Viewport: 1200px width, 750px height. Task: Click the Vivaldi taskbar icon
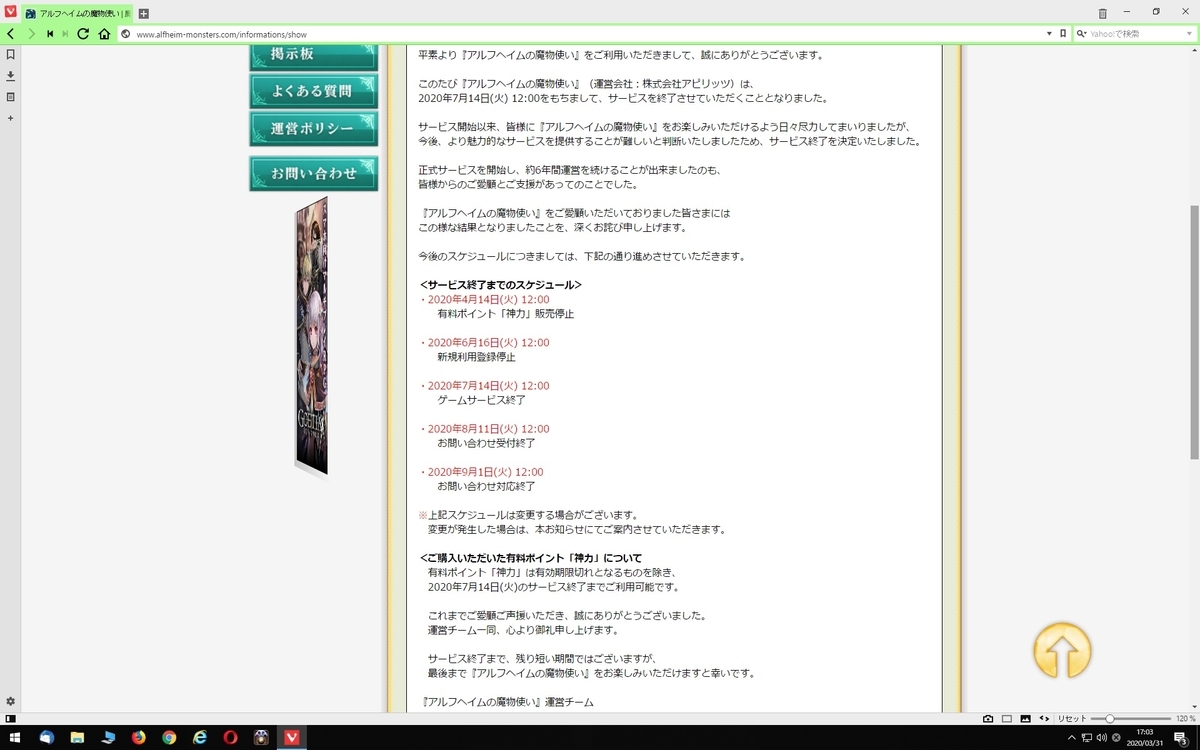(292, 737)
